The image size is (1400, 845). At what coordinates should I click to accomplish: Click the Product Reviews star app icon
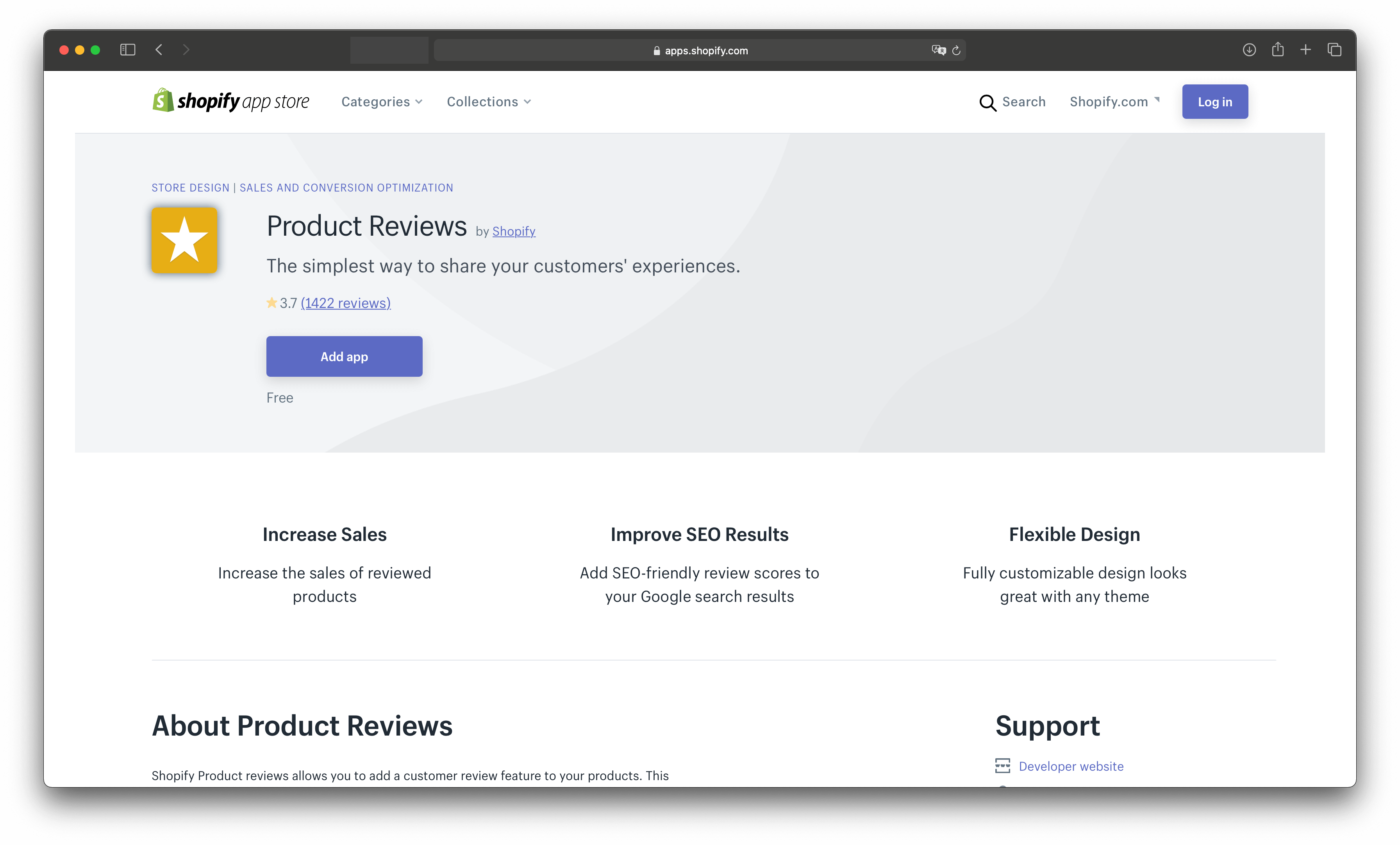pyautogui.click(x=184, y=240)
